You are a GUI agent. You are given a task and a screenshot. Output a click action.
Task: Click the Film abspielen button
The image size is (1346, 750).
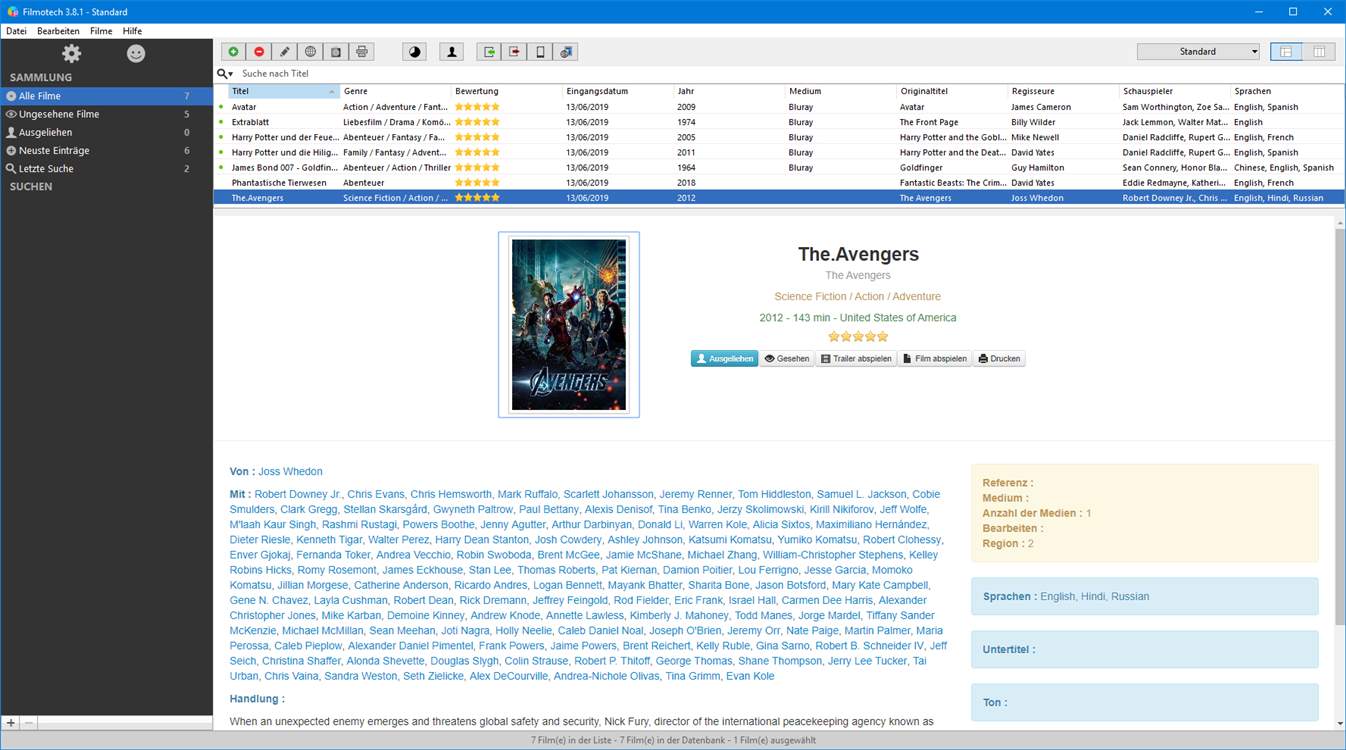point(935,359)
